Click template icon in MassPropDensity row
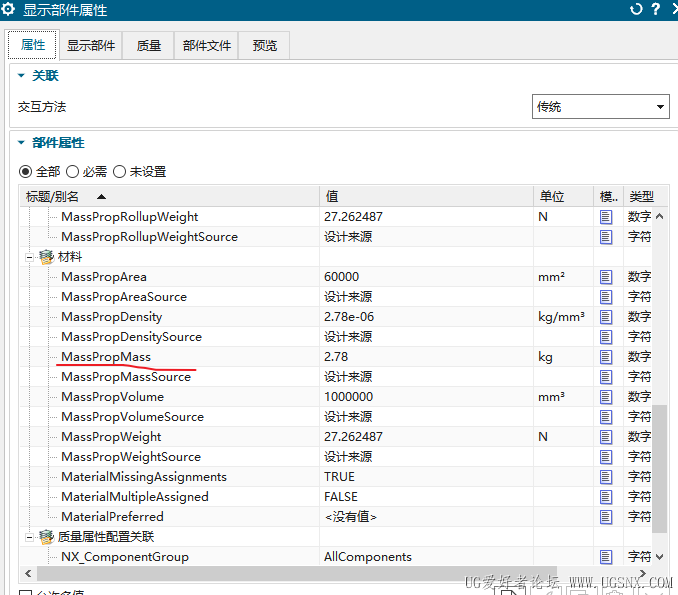The image size is (678, 595). [x=606, y=317]
